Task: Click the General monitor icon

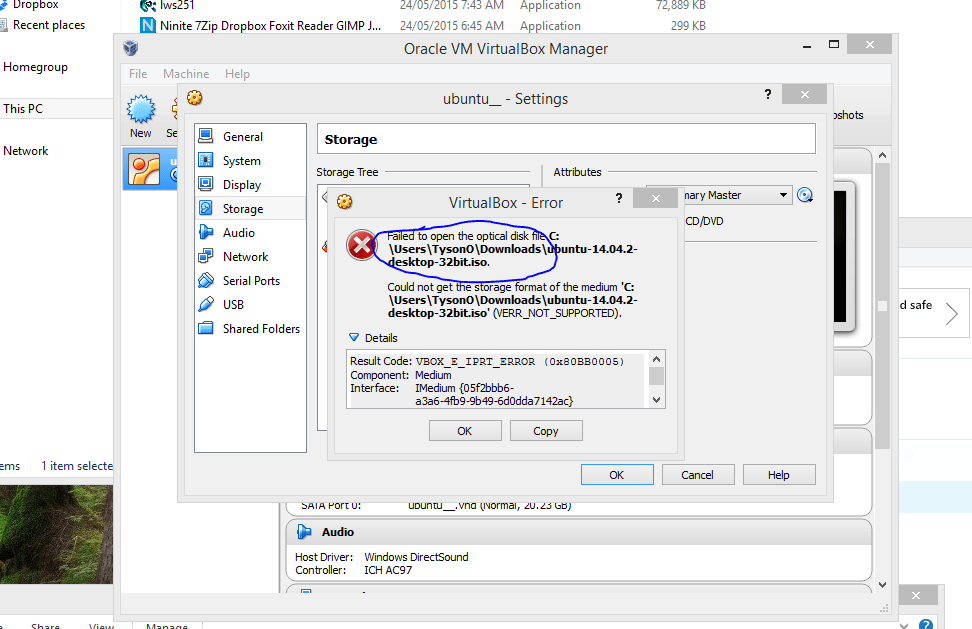Action: 206,136
